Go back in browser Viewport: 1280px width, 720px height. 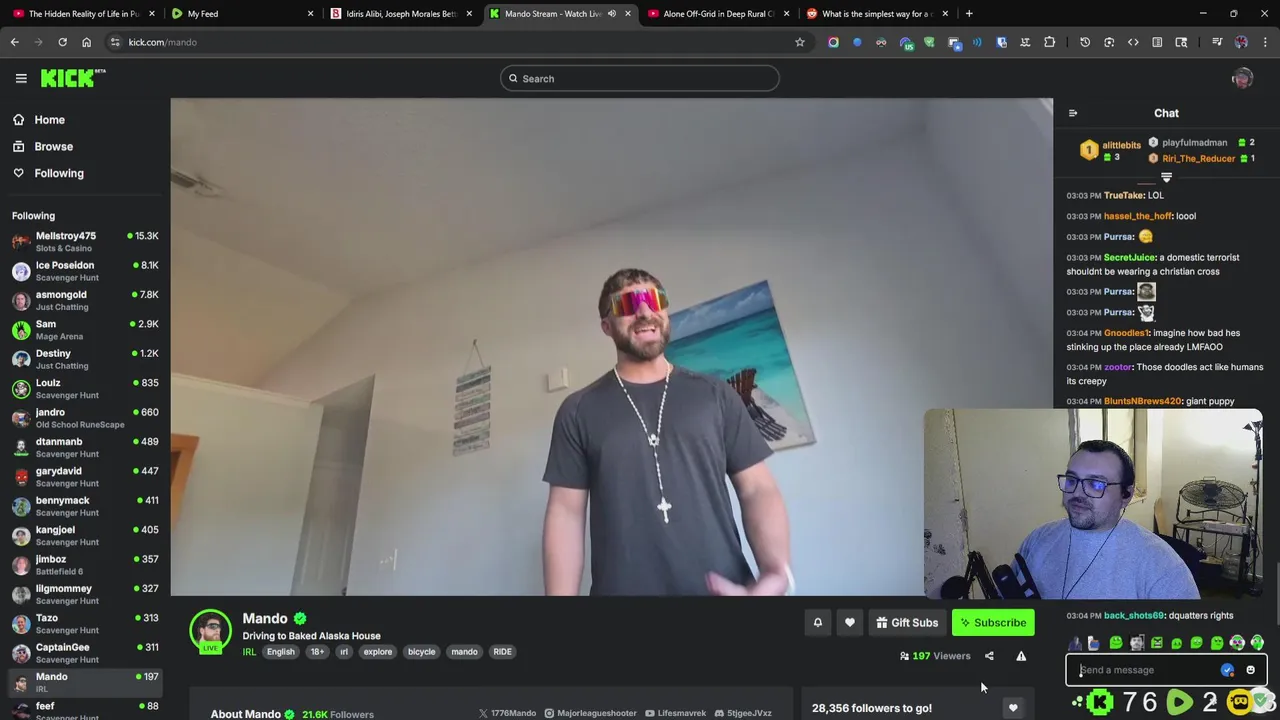pyautogui.click(x=14, y=42)
